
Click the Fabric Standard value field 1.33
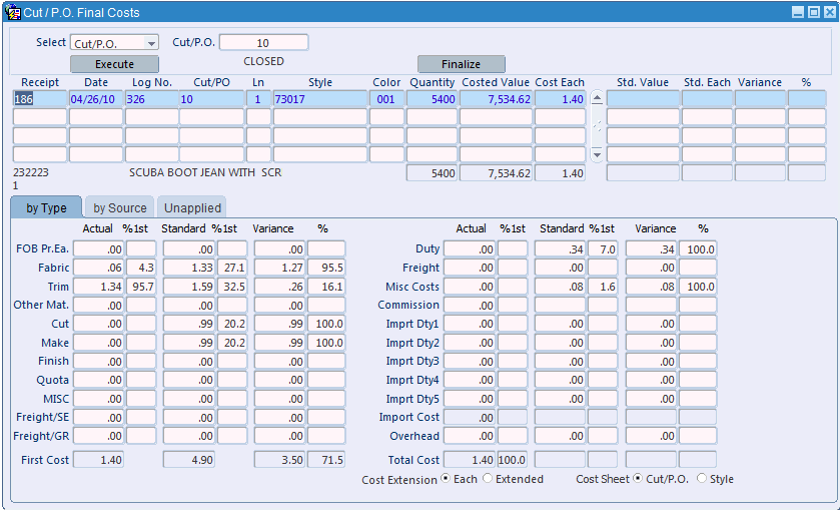pos(189,268)
